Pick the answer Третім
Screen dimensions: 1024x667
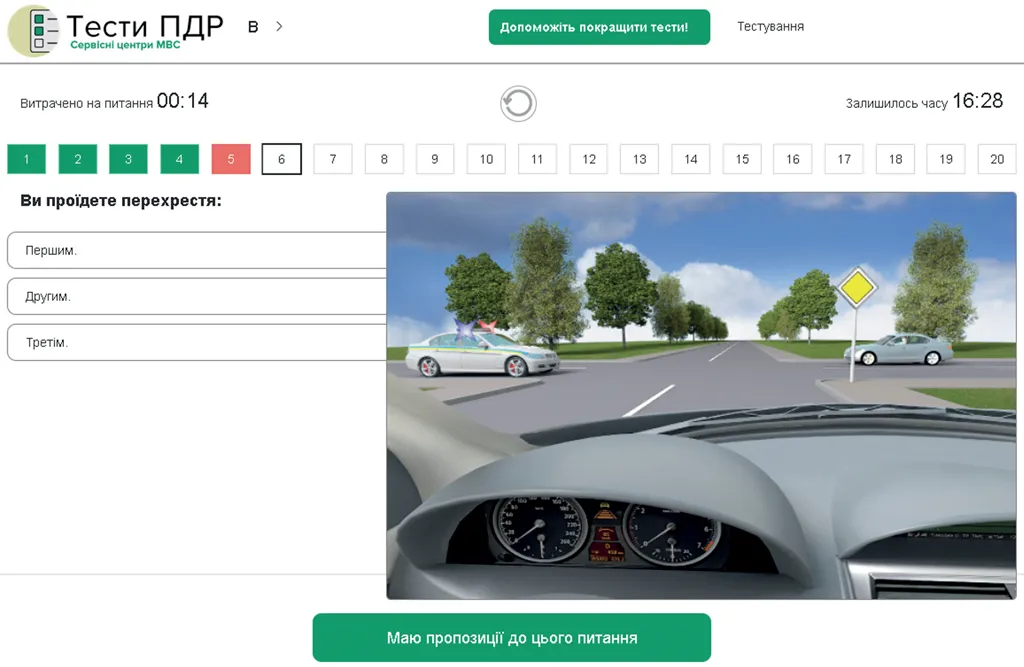[x=196, y=342]
